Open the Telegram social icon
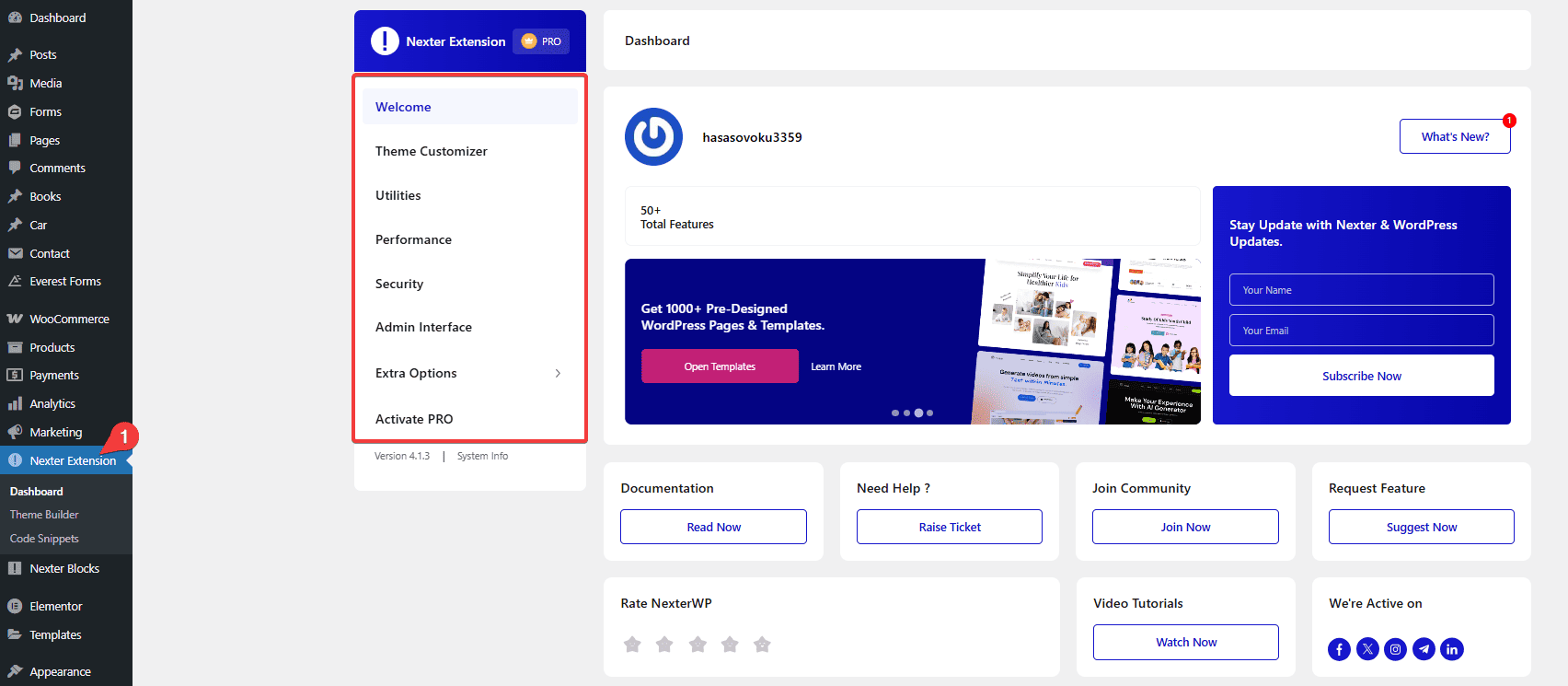1568x686 pixels. [1424, 649]
